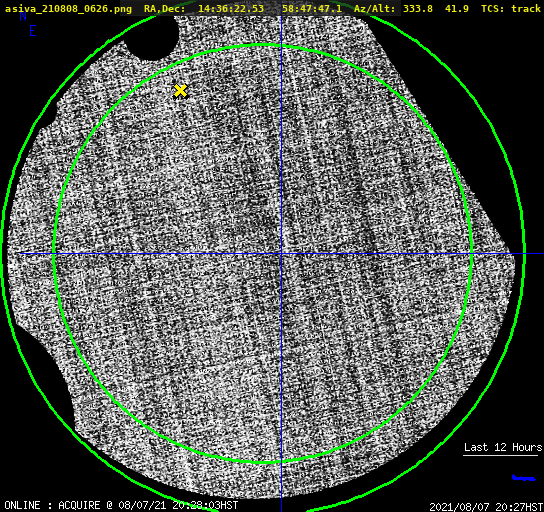Click the inner green circle at its top

tap(263, 45)
